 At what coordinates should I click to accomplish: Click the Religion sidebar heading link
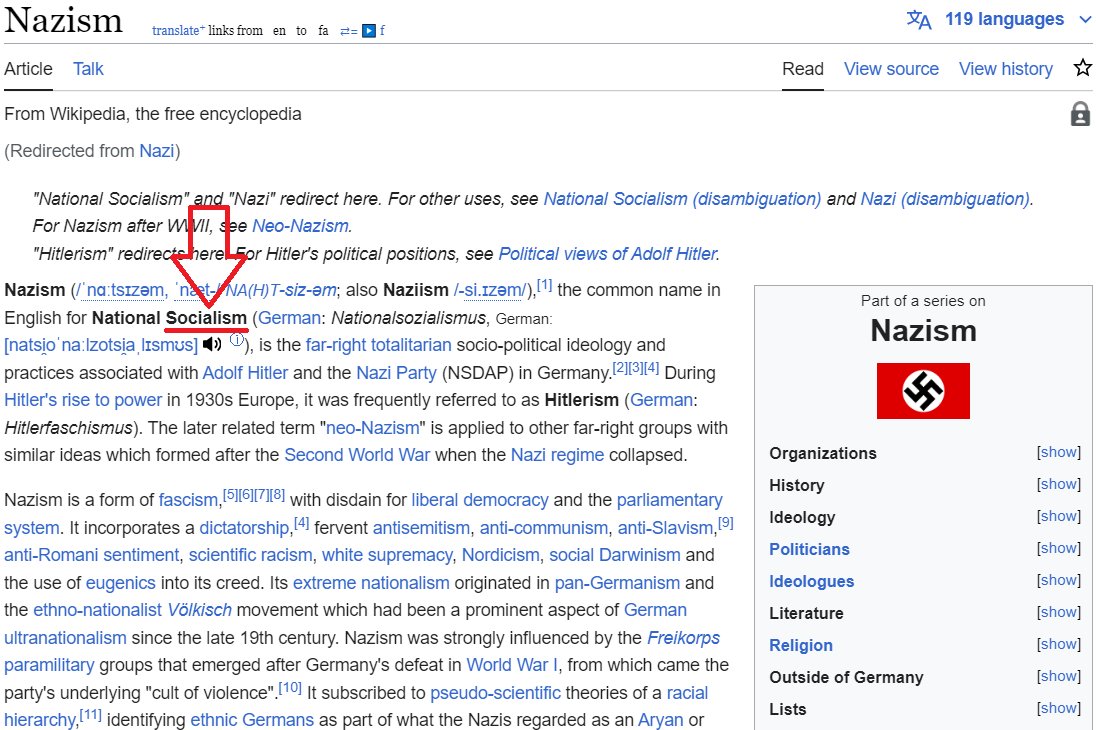point(801,645)
